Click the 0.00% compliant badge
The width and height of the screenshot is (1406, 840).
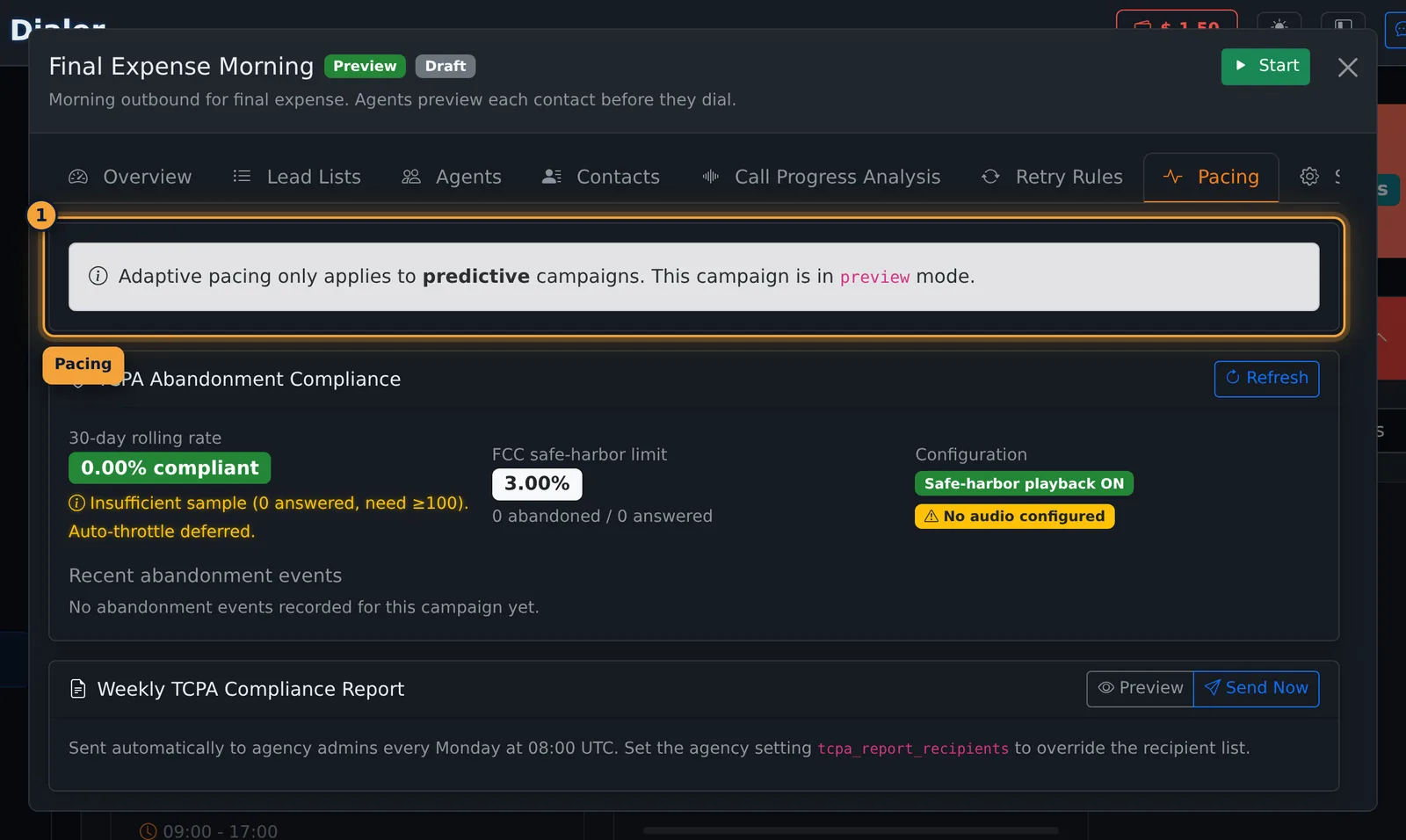coord(170,468)
